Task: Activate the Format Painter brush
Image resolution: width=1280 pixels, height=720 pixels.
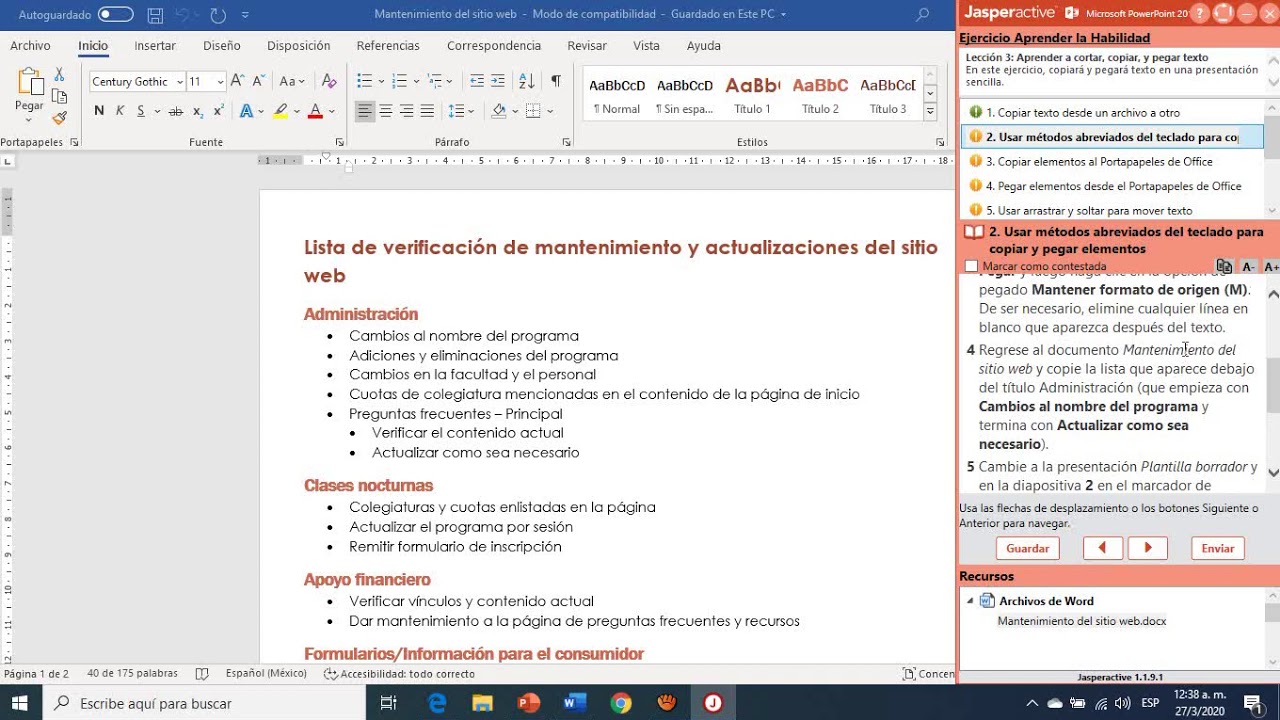Action: pos(59,117)
